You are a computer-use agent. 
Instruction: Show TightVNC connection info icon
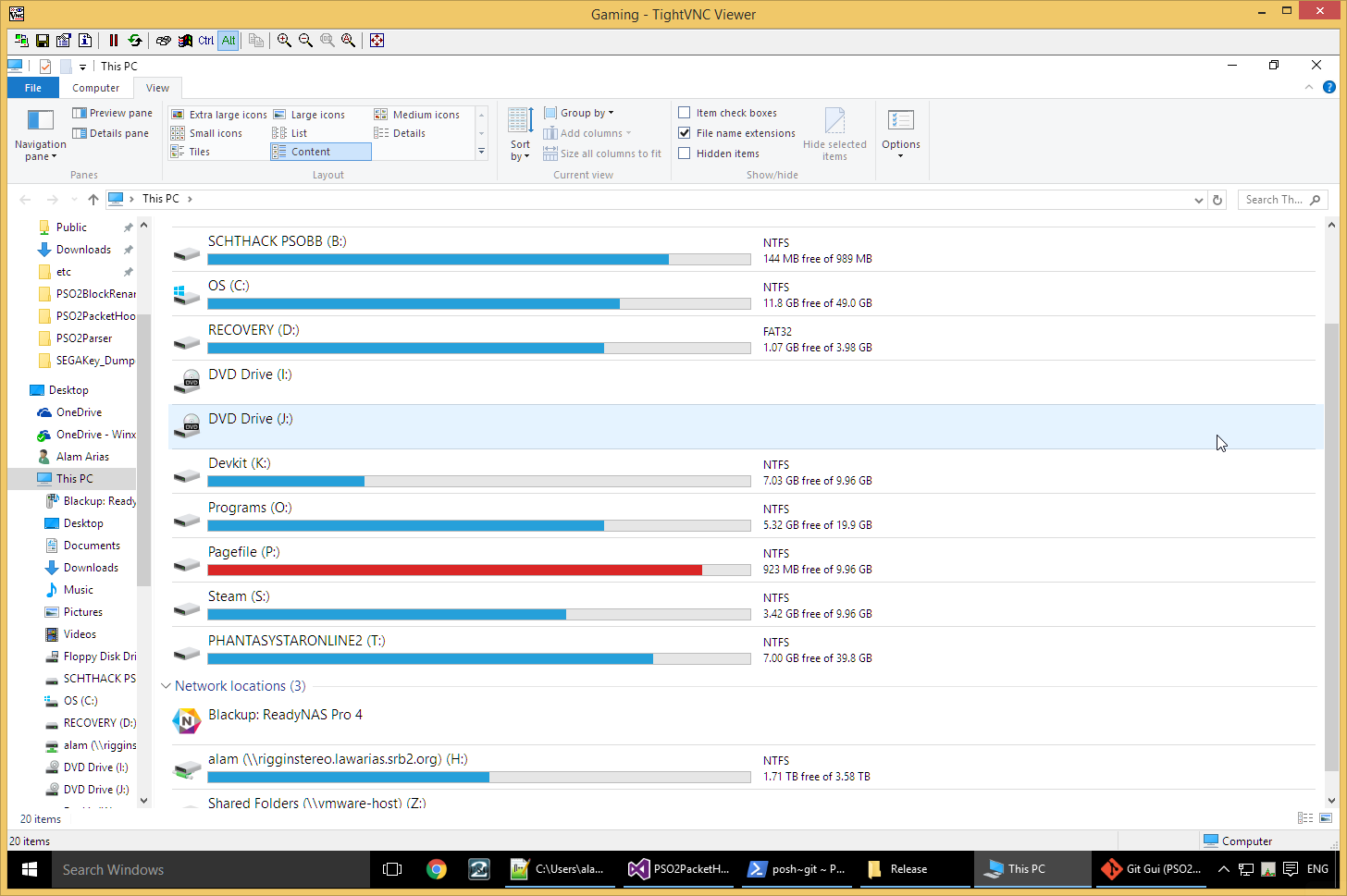pos(85,40)
